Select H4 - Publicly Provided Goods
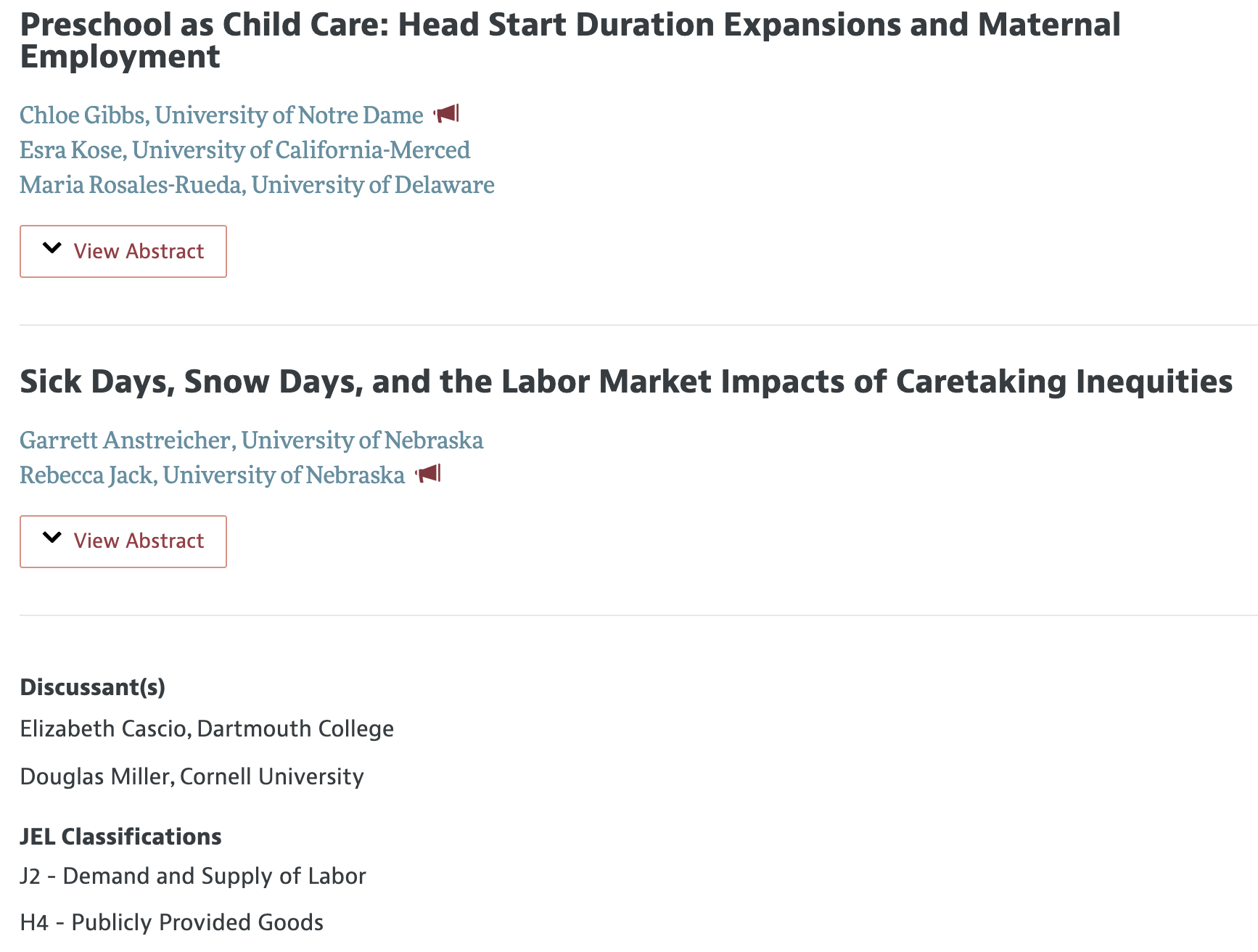1258x952 pixels. pyautogui.click(x=172, y=922)
